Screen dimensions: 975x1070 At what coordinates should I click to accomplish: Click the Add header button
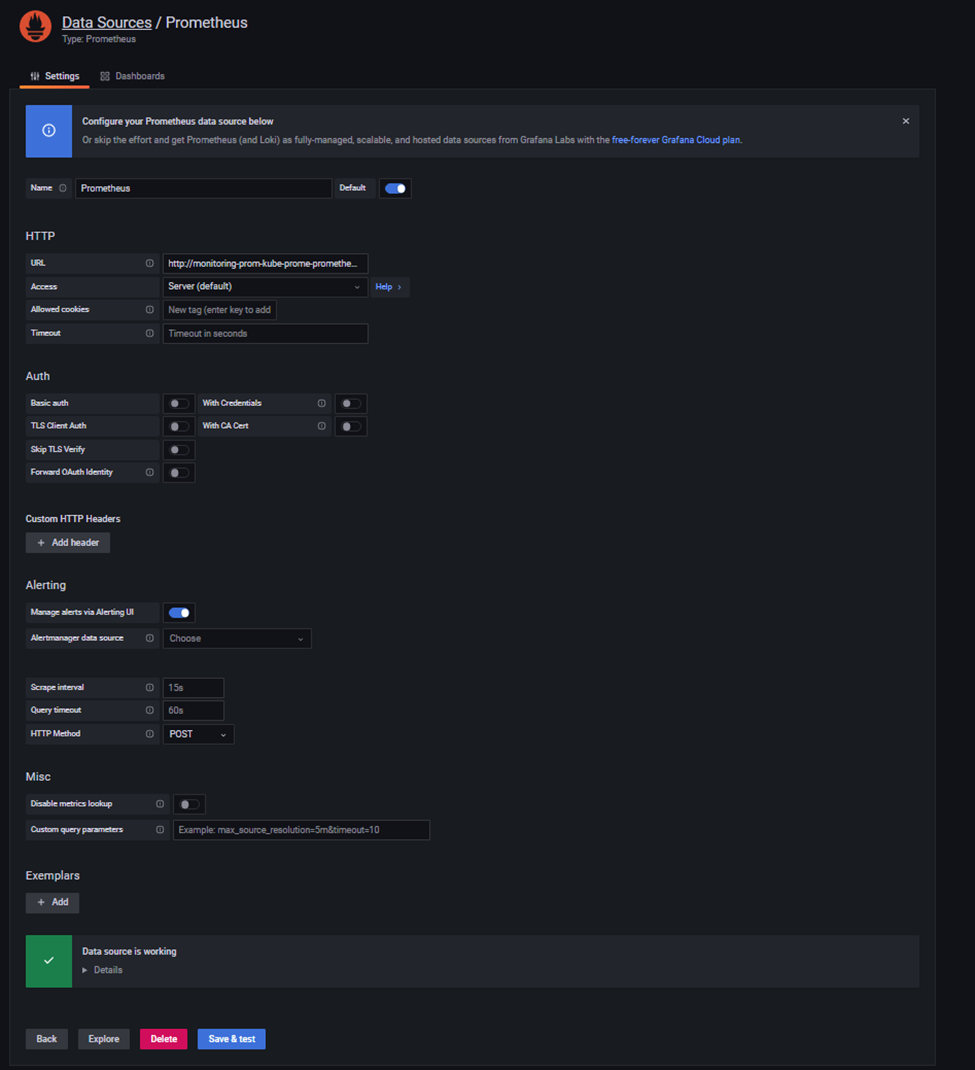[x=68, y=543]
